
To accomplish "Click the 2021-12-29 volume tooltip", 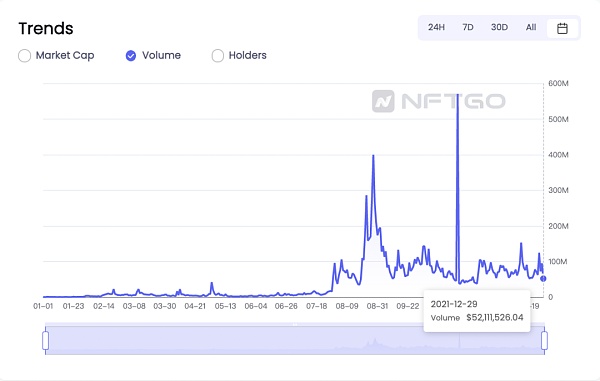I will tap(477, 311).
